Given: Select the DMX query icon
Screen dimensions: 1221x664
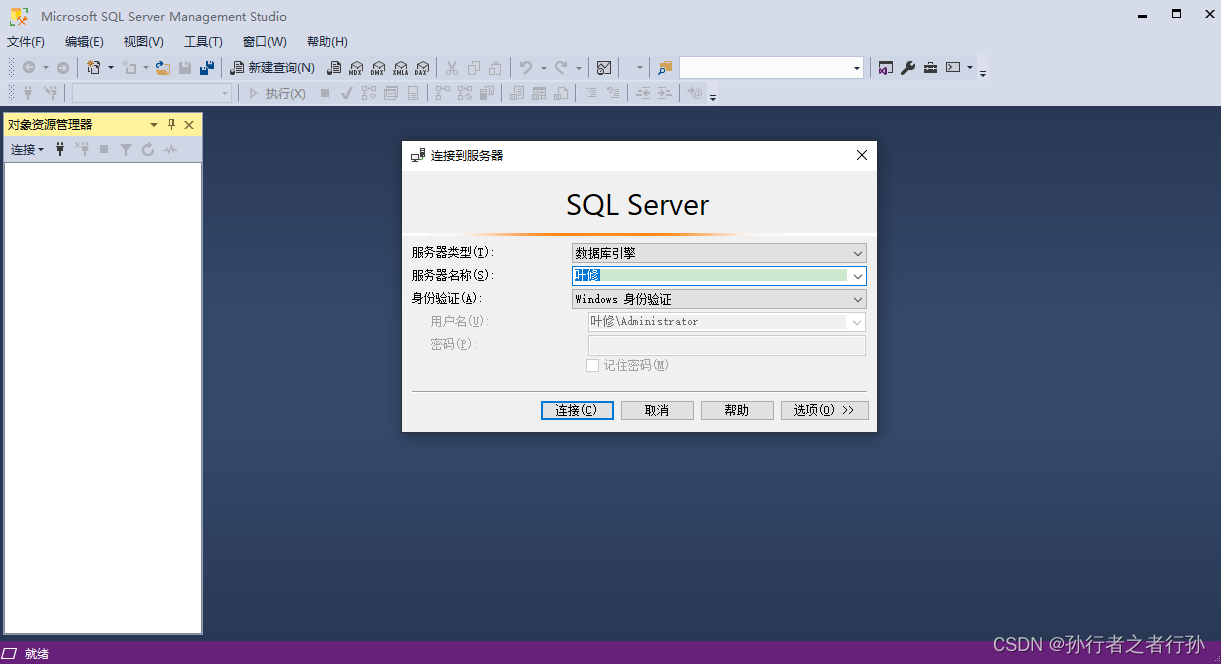Looking at the screenshot, I should click(379, 67).
